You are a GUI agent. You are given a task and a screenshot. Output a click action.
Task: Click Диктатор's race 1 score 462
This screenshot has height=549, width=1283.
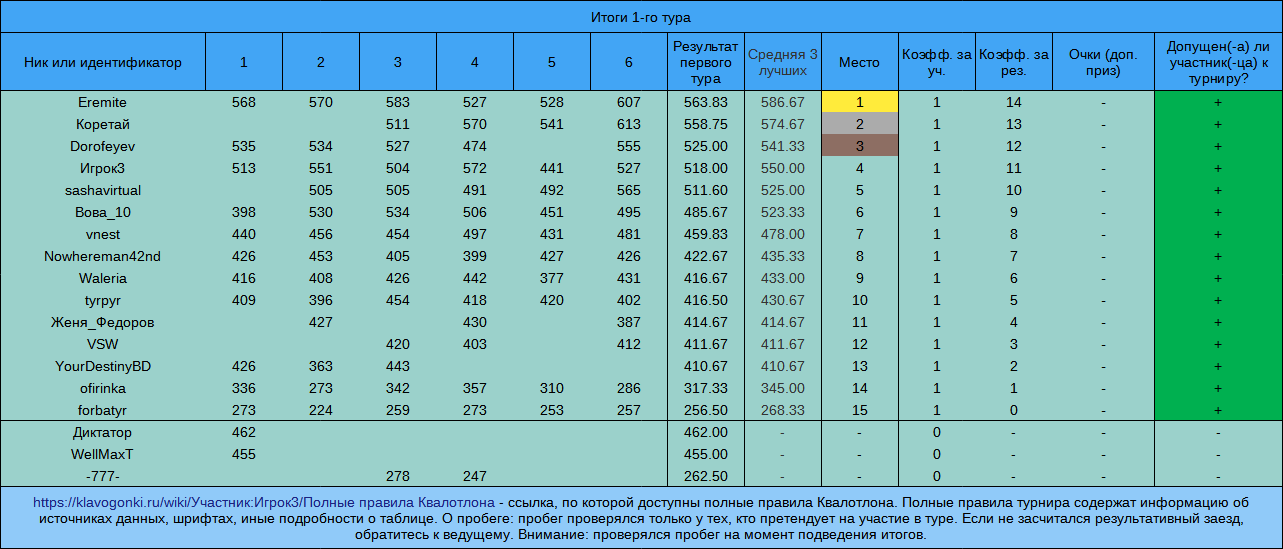tap(244, 433)
